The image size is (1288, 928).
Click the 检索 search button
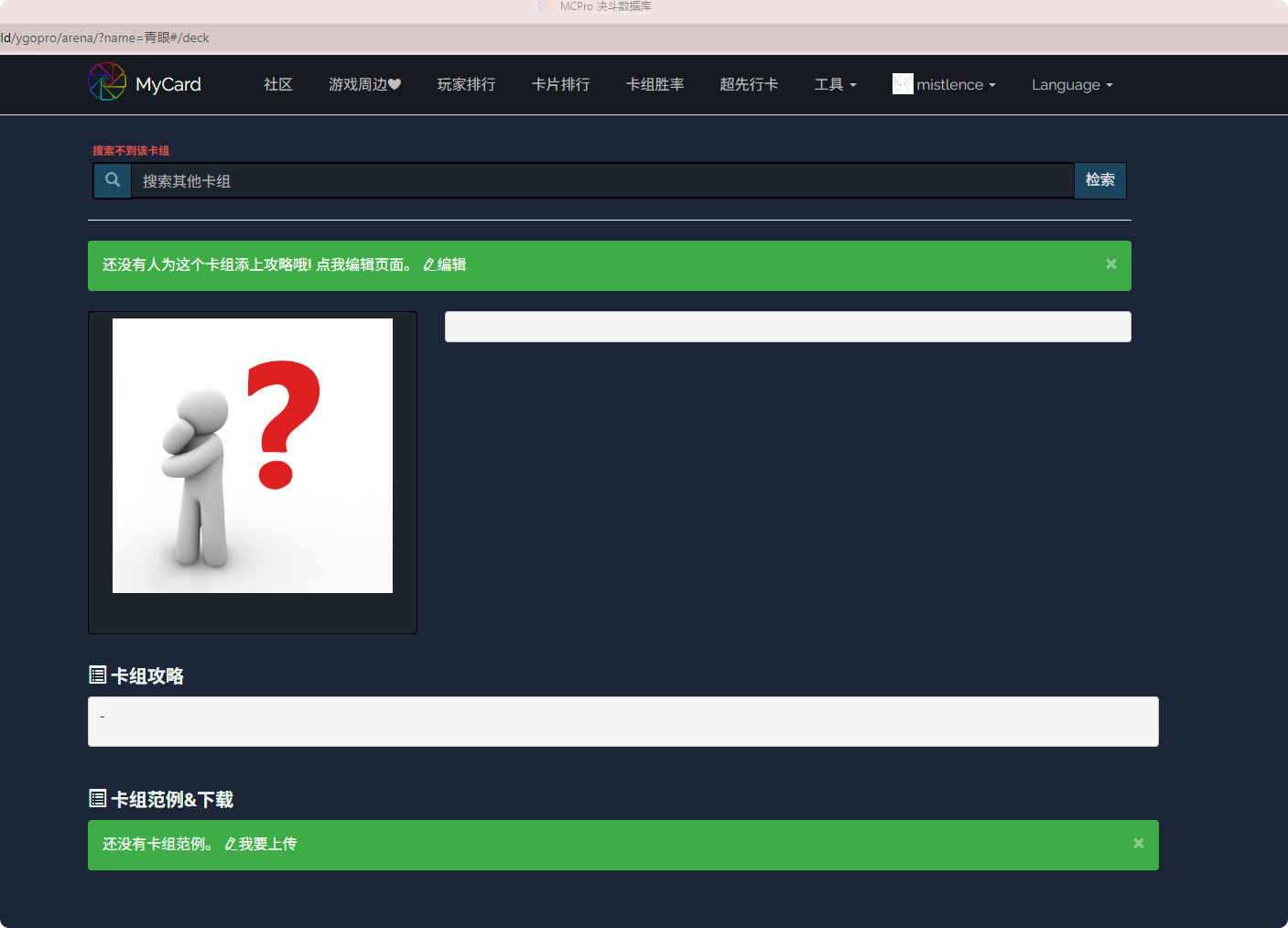point(1100,180)
